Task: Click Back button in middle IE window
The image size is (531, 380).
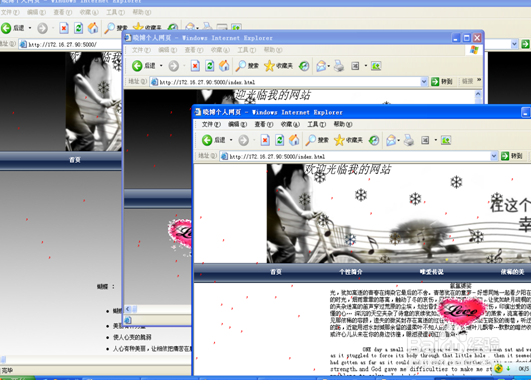Action: [x=143, y=65]
